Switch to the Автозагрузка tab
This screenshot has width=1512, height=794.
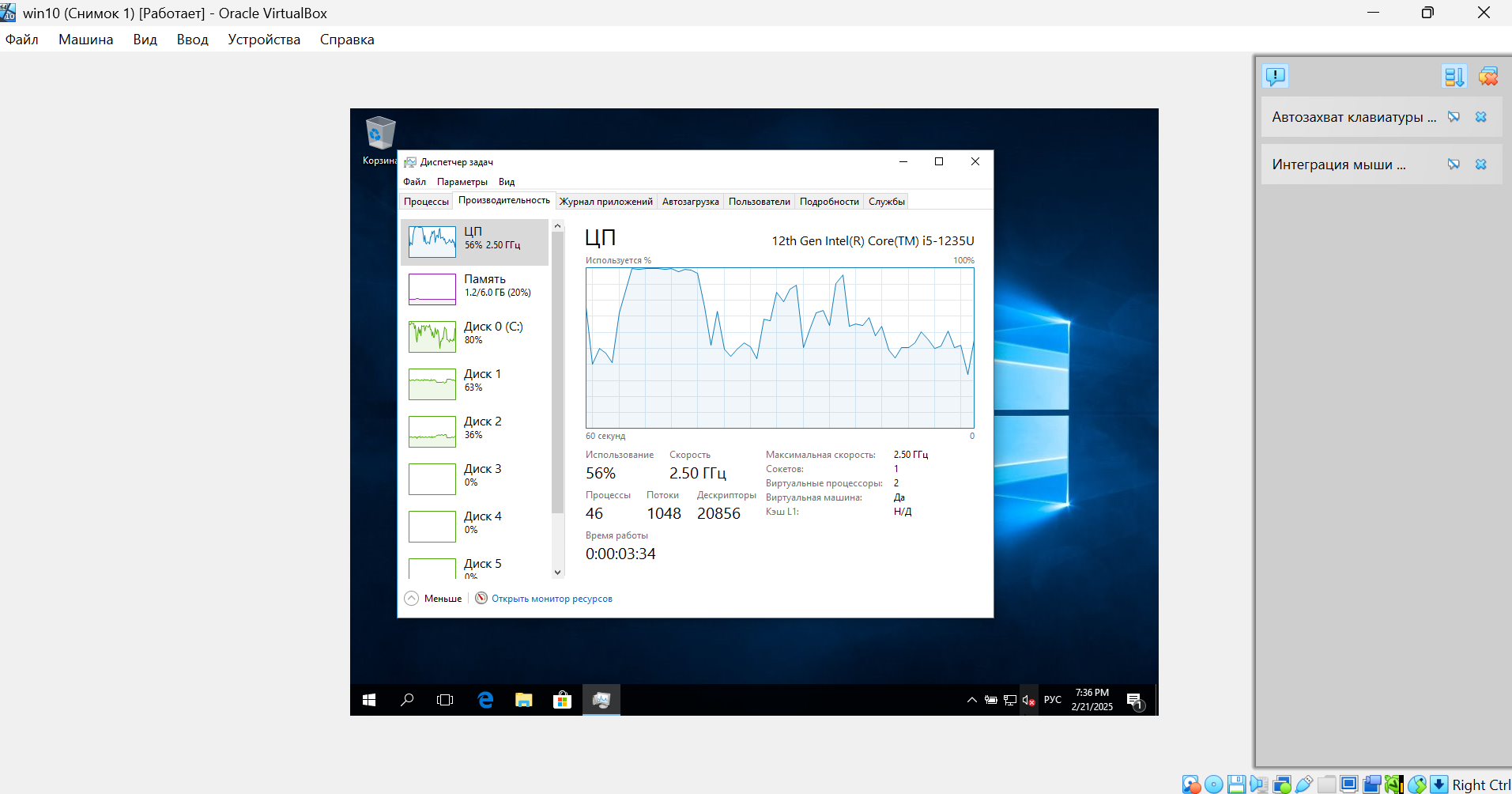[691, 202]
